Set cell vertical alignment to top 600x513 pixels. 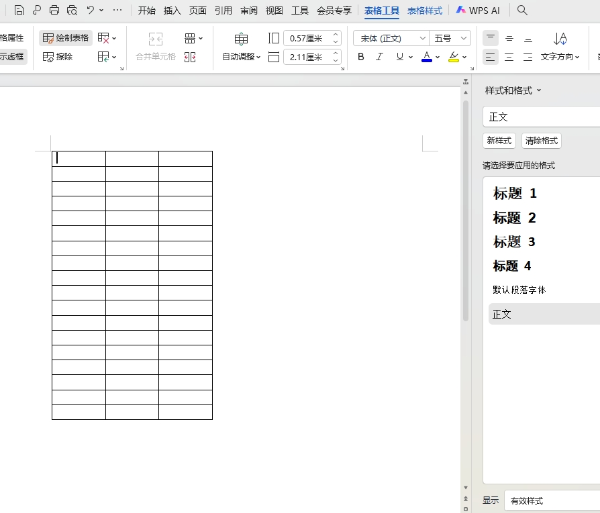coord(491,38)
